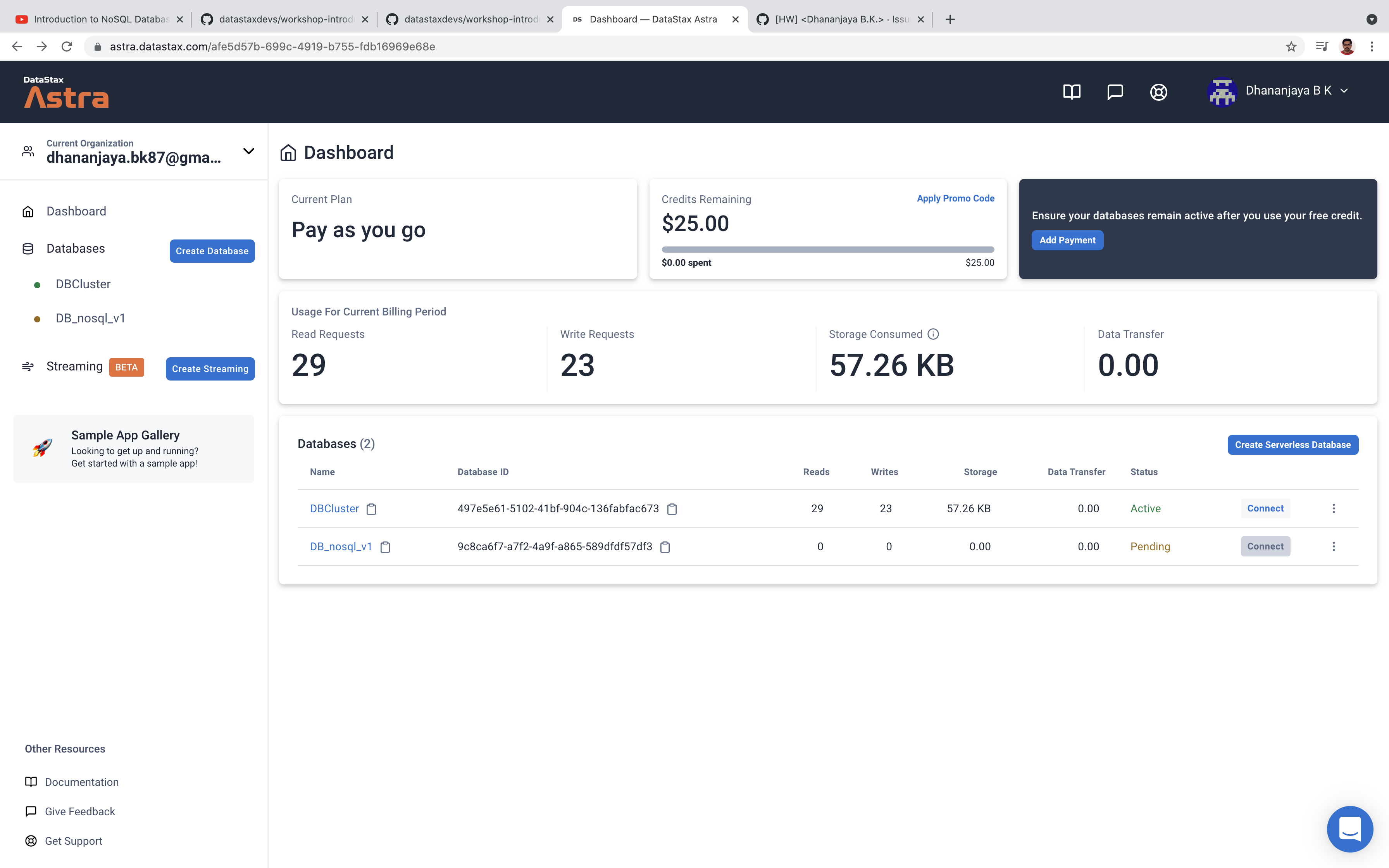Click the Support lifebuoy icon in top navbar

(x=1158, y=92)
